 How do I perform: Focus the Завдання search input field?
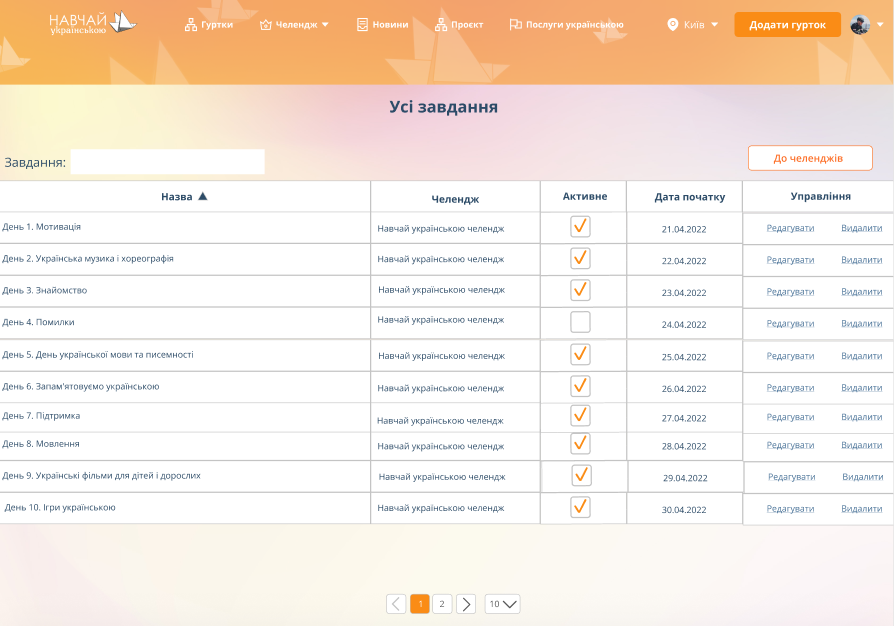click(167, 162)
